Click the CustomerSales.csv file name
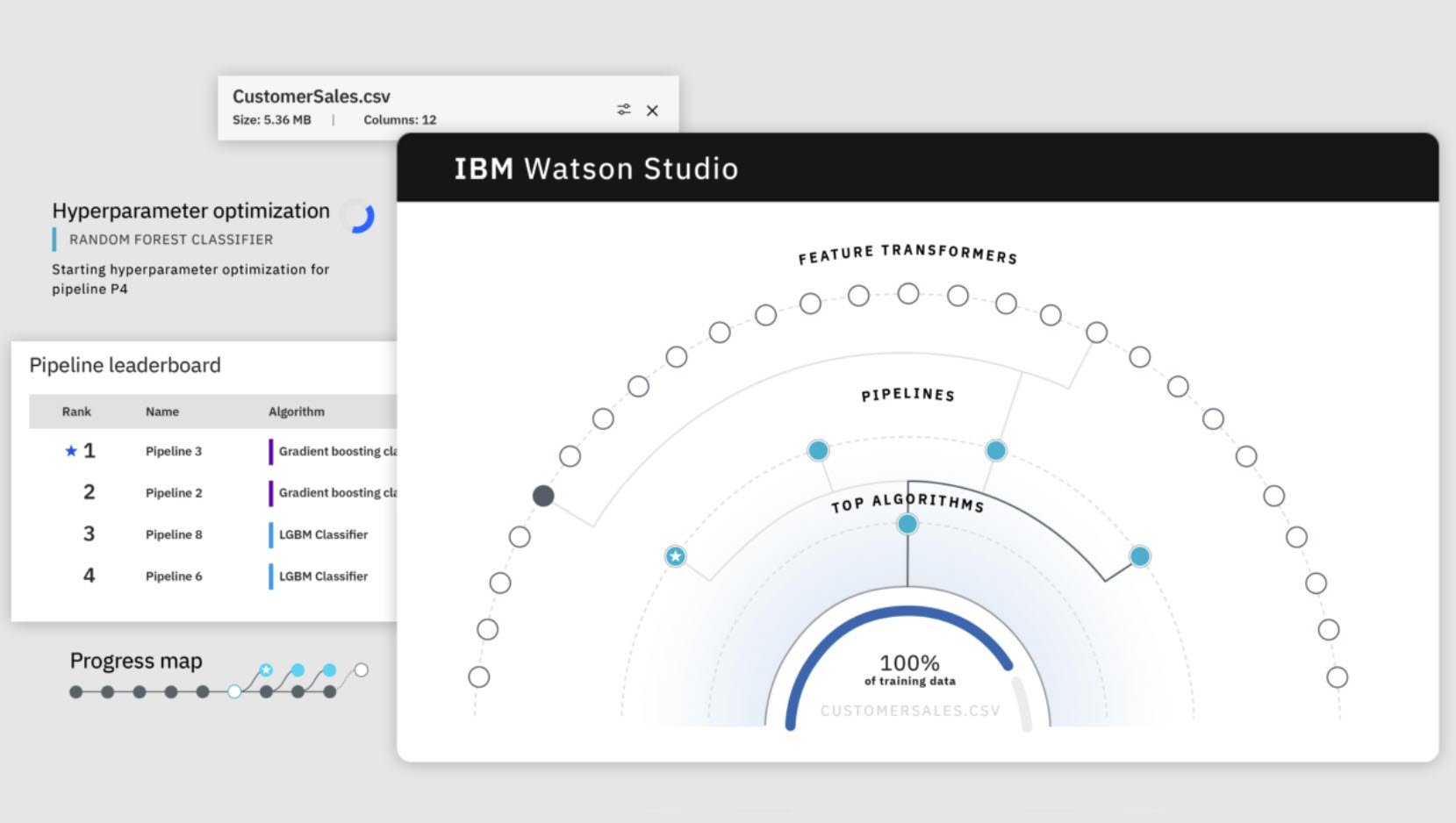The width and height of the screenshot is (1456, 823). 312,97
